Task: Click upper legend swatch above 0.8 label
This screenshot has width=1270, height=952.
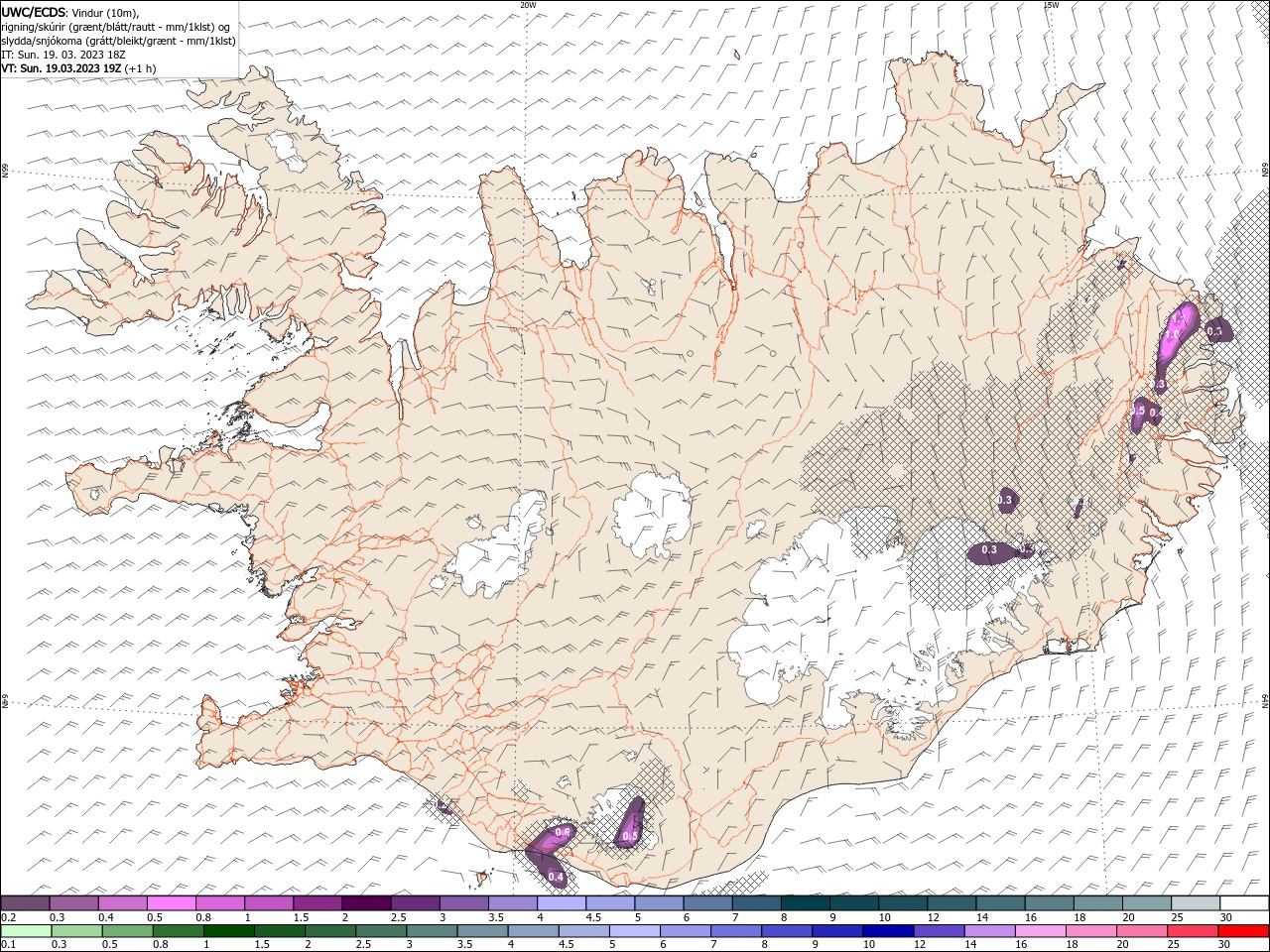Action: coord(220,903)
